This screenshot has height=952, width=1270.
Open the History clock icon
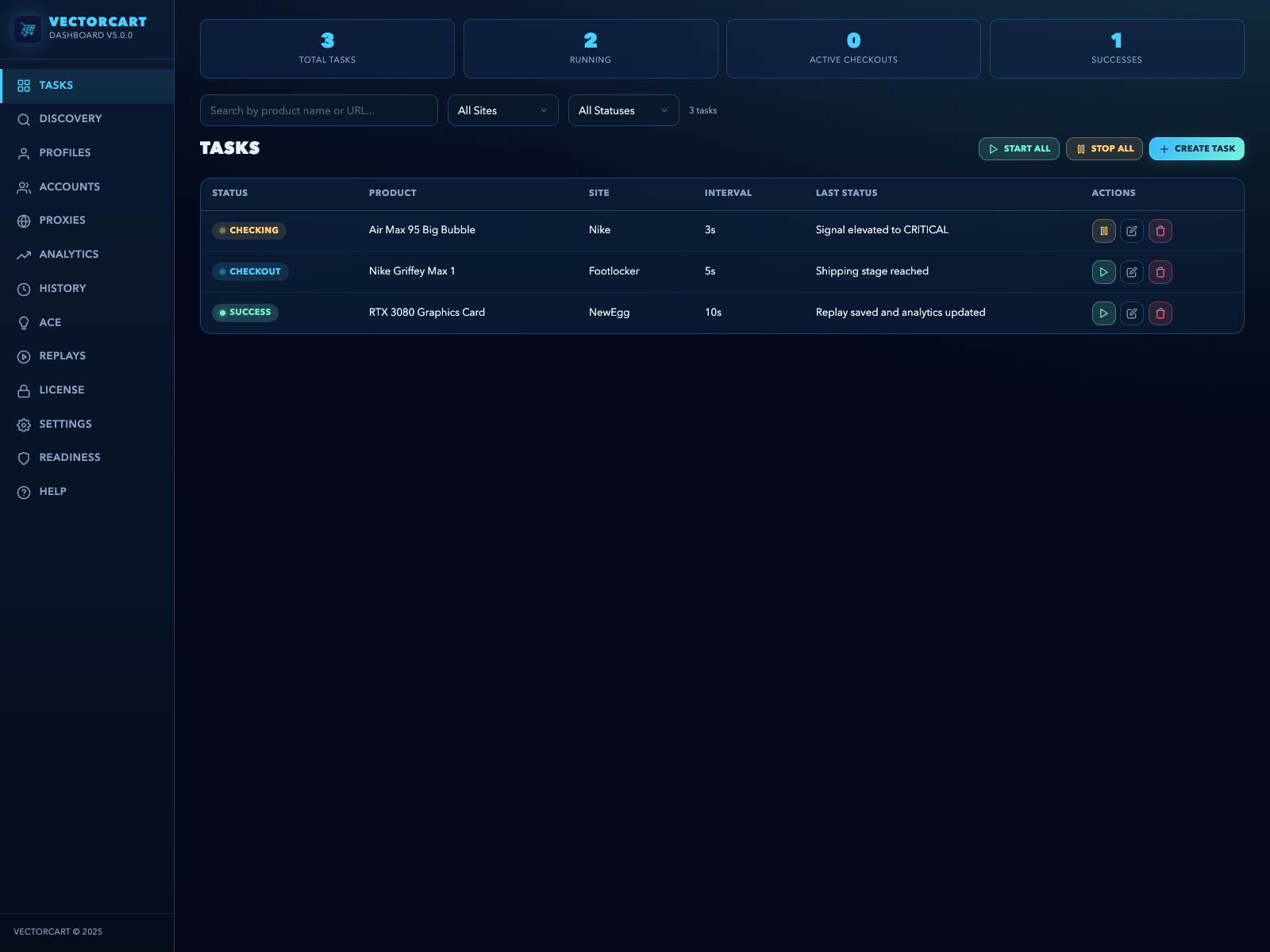[x=23, y=288]
